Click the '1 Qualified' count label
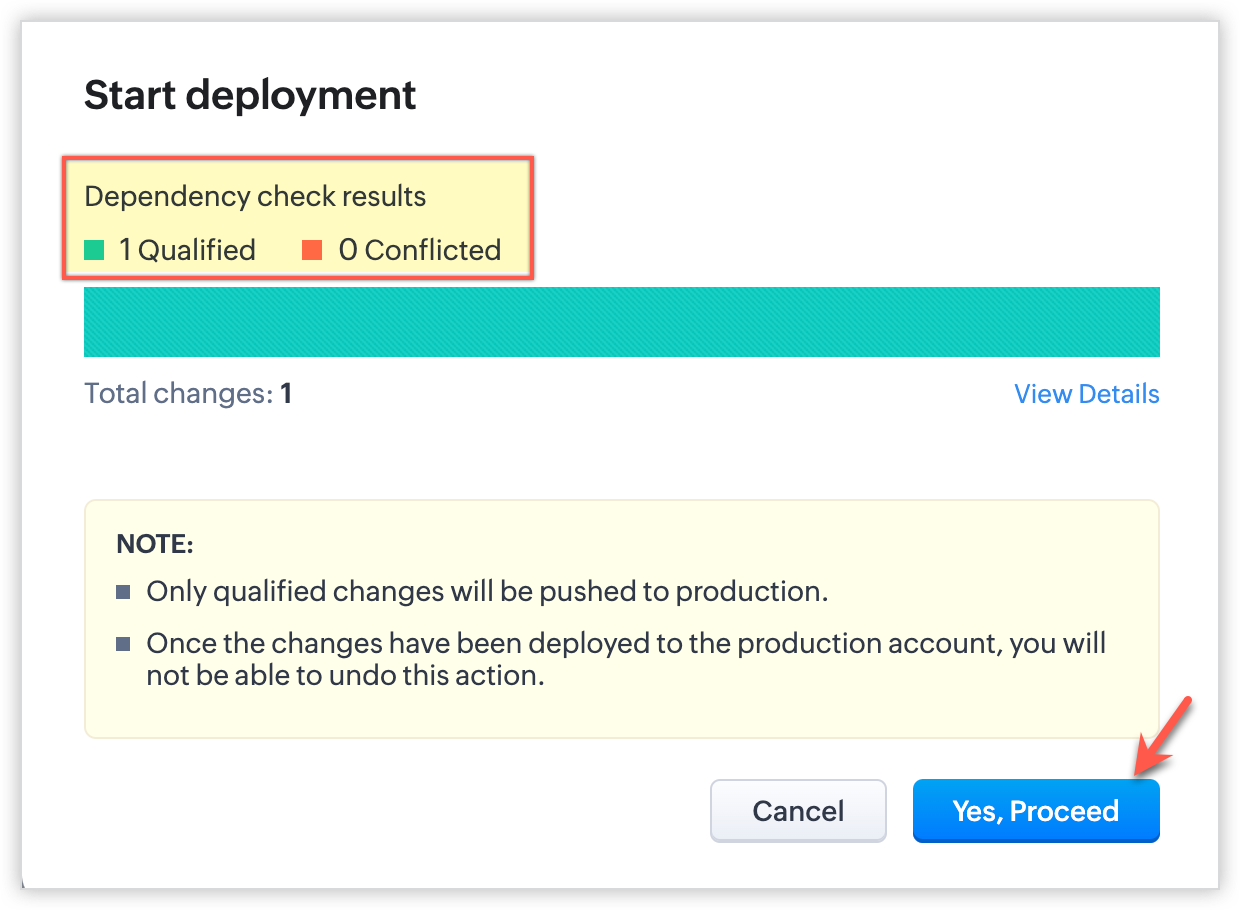1240x910 pixels. point(187,250)
